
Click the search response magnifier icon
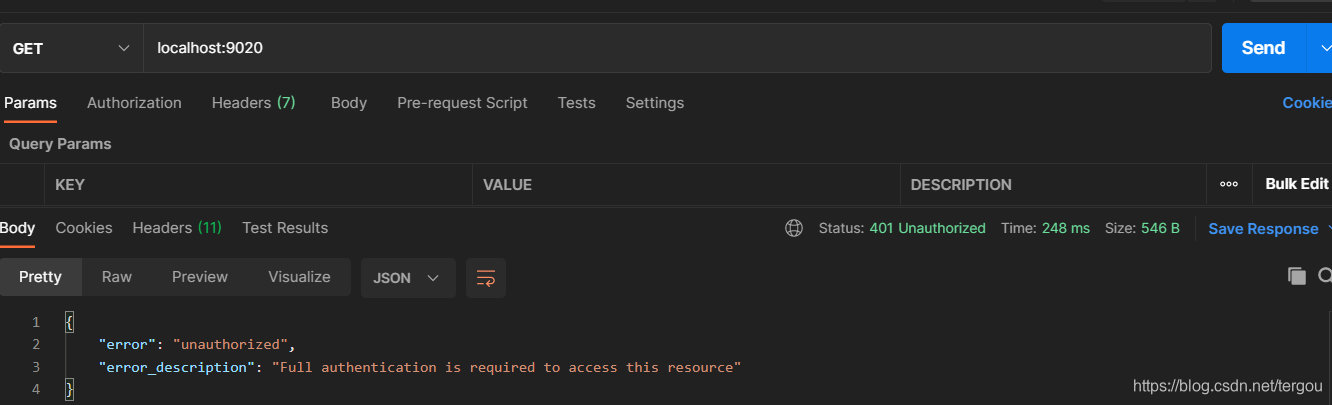click(x=1325, y=276)
